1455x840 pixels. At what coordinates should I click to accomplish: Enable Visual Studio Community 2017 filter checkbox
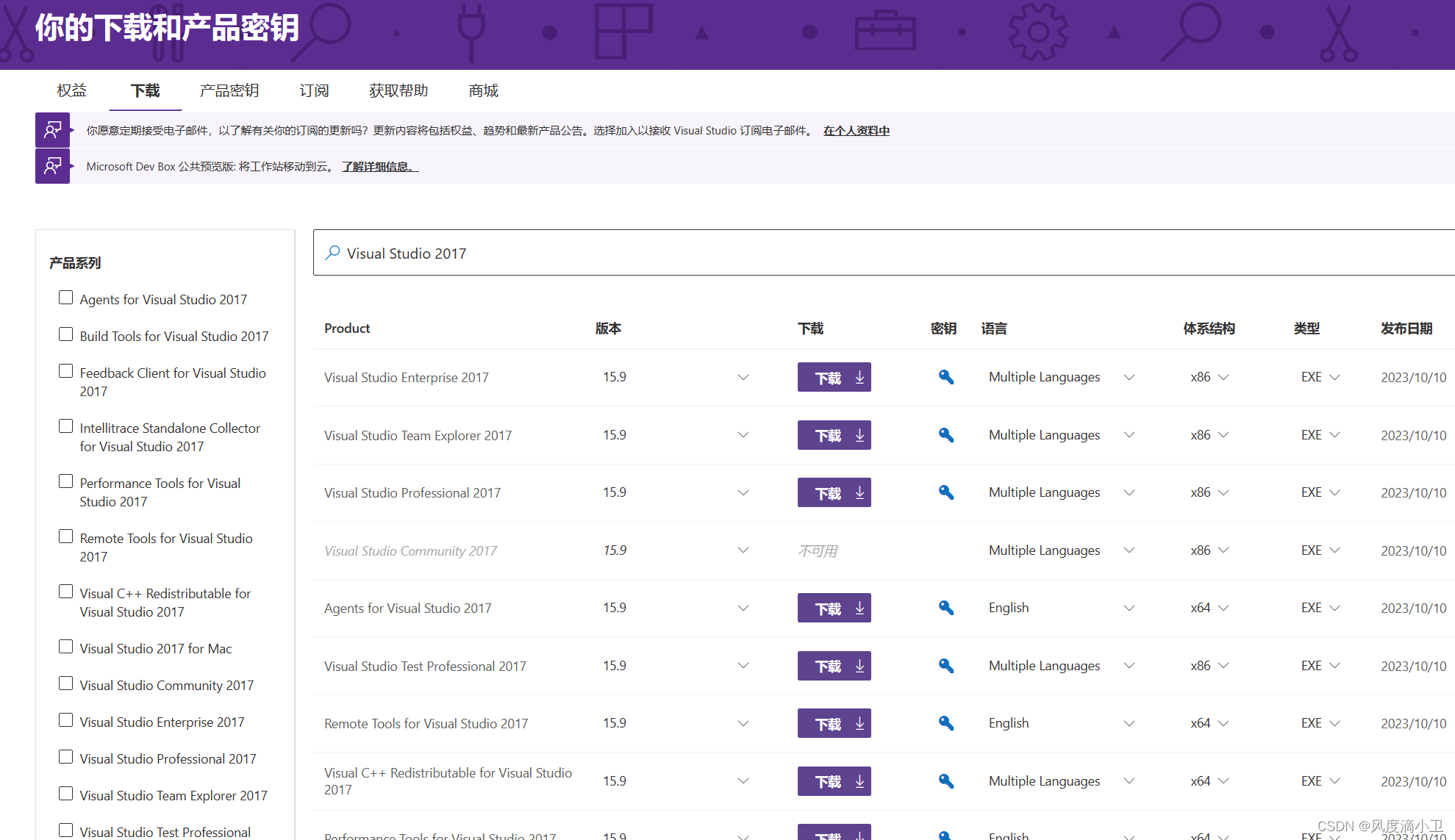pos(65,683)
